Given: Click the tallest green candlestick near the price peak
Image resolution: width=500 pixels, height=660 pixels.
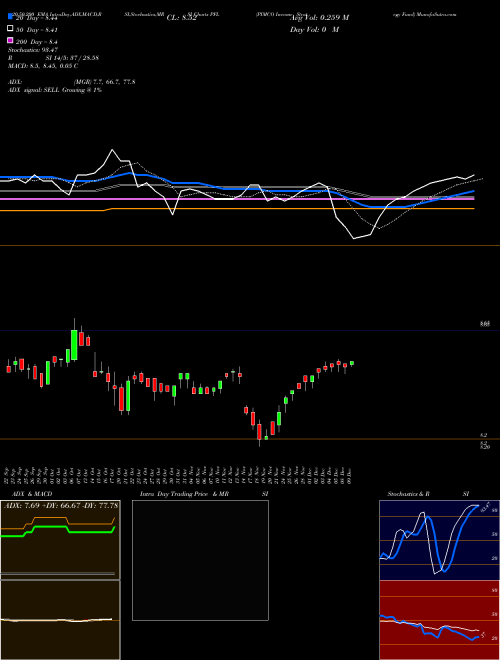Looking at the screenshot, I should 74,345.
